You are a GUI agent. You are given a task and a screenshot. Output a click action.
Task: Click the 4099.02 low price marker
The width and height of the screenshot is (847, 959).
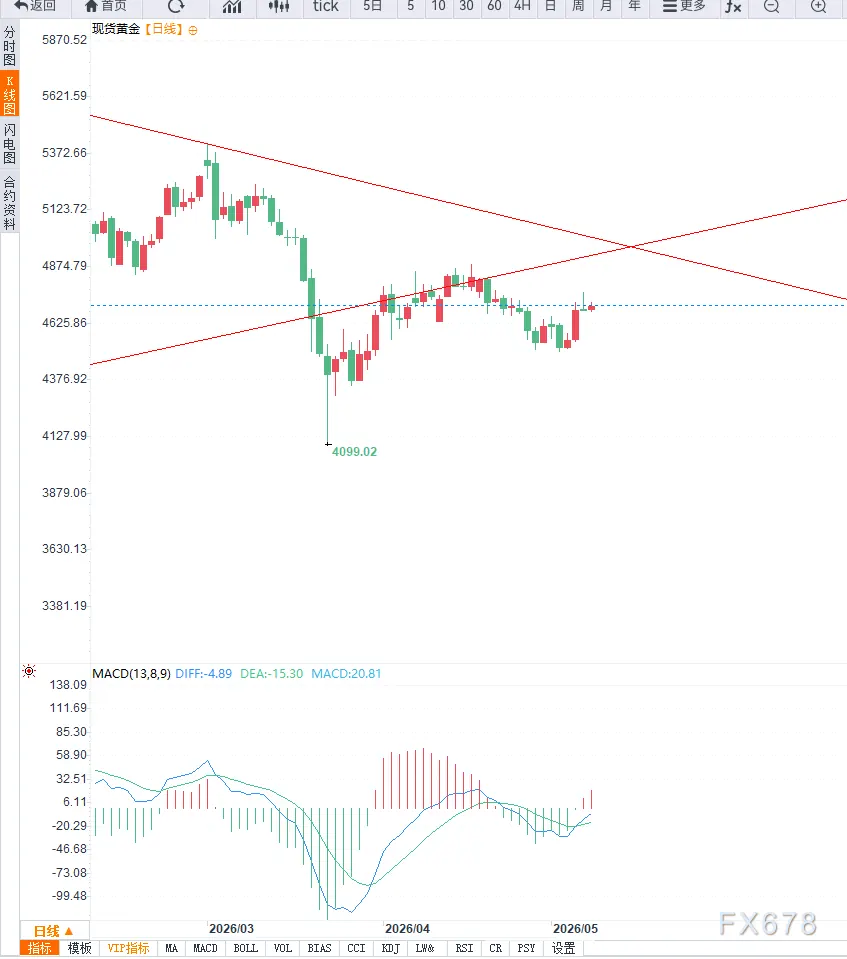[x=354, y=452]
